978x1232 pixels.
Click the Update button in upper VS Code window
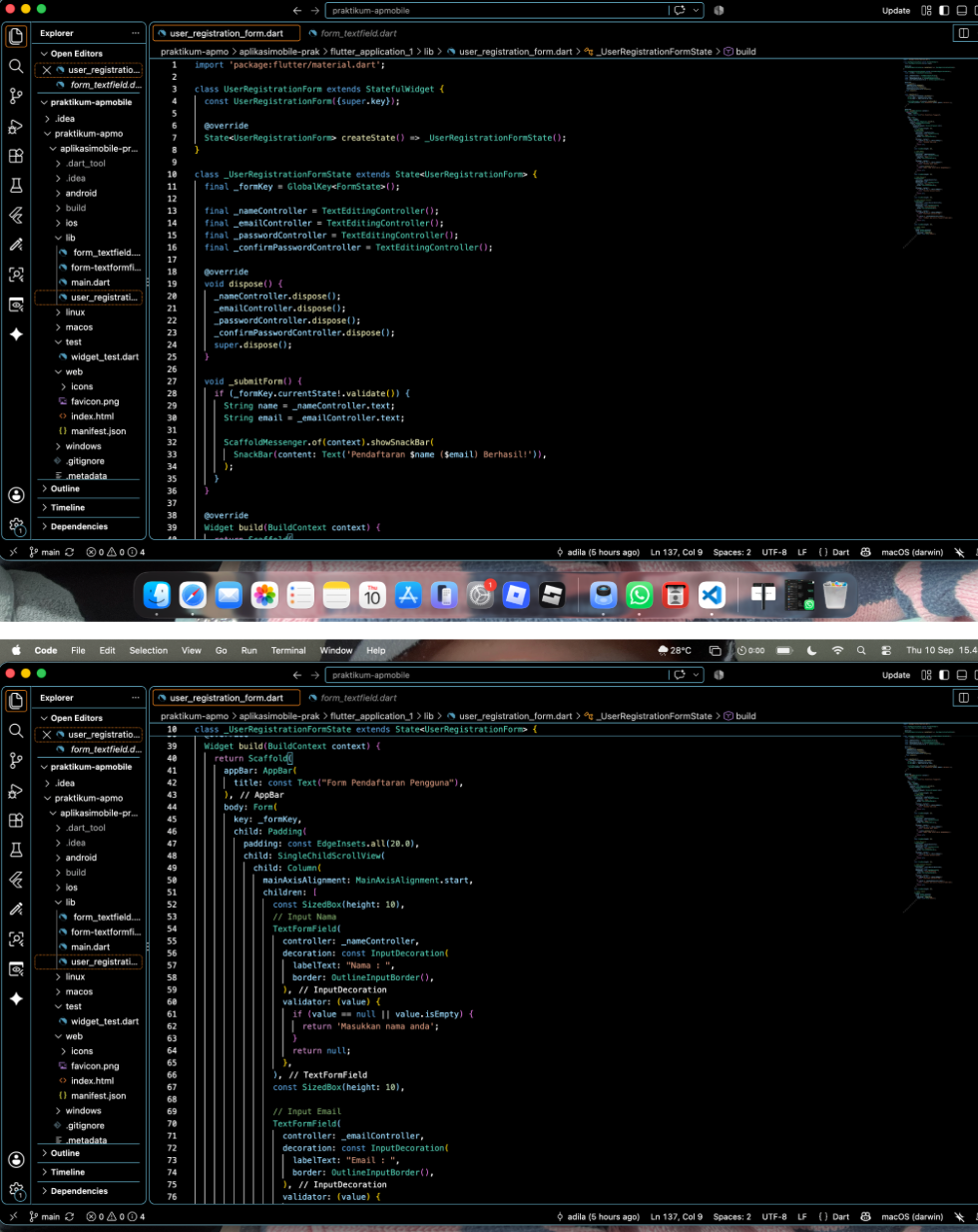click(896, 10)
